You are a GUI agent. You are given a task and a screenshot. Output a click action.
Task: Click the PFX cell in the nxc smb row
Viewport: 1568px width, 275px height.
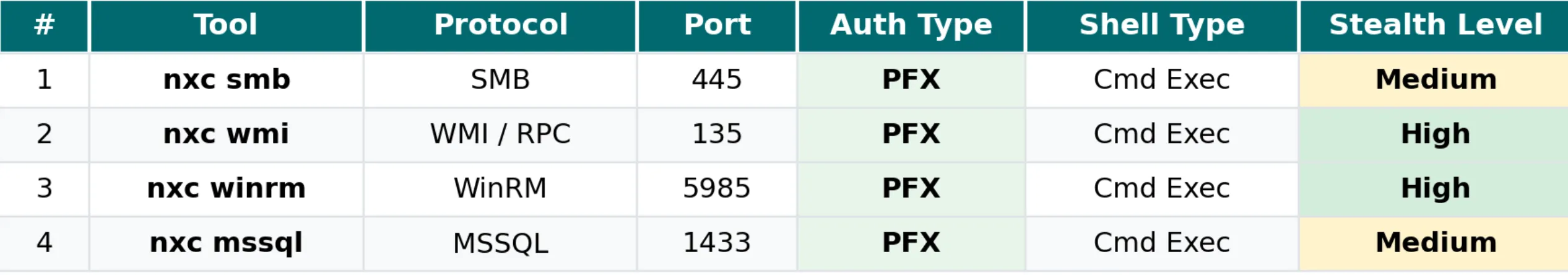pos(911,80)
